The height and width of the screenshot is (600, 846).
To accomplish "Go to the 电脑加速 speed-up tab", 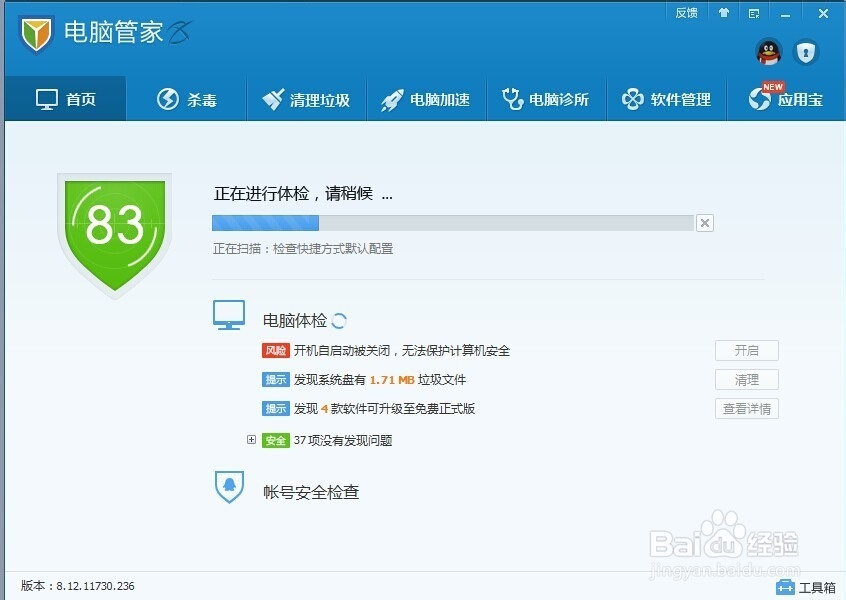I will coord(426,99).
